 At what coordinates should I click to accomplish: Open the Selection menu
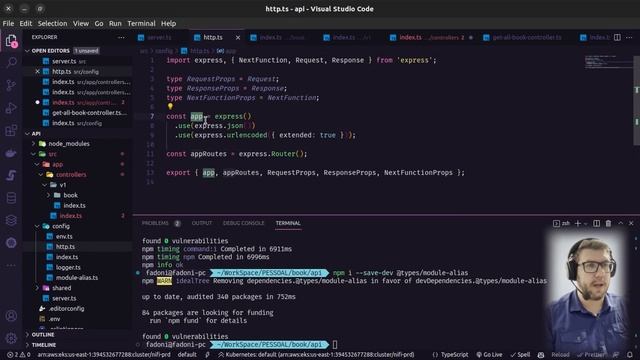point(52,23)
